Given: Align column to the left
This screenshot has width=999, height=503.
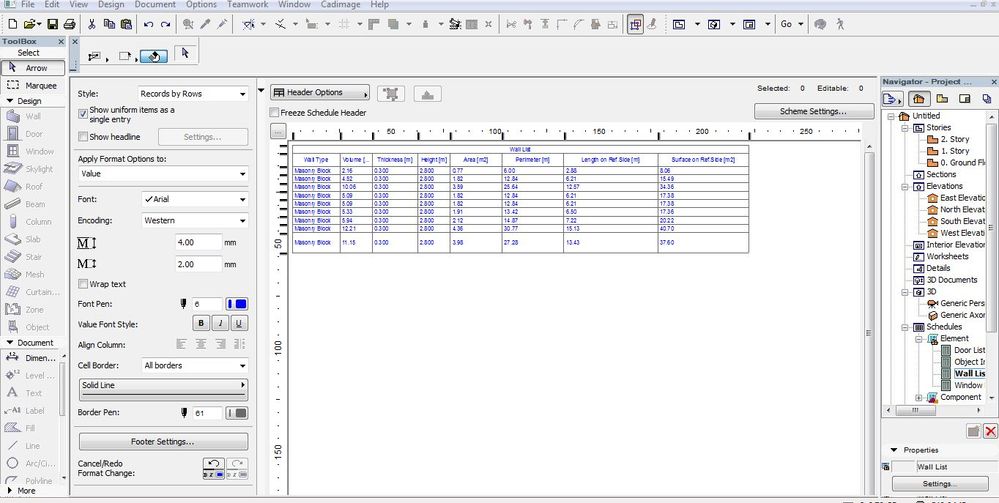Looking at the screenshot, I should (x=182, y=344).
